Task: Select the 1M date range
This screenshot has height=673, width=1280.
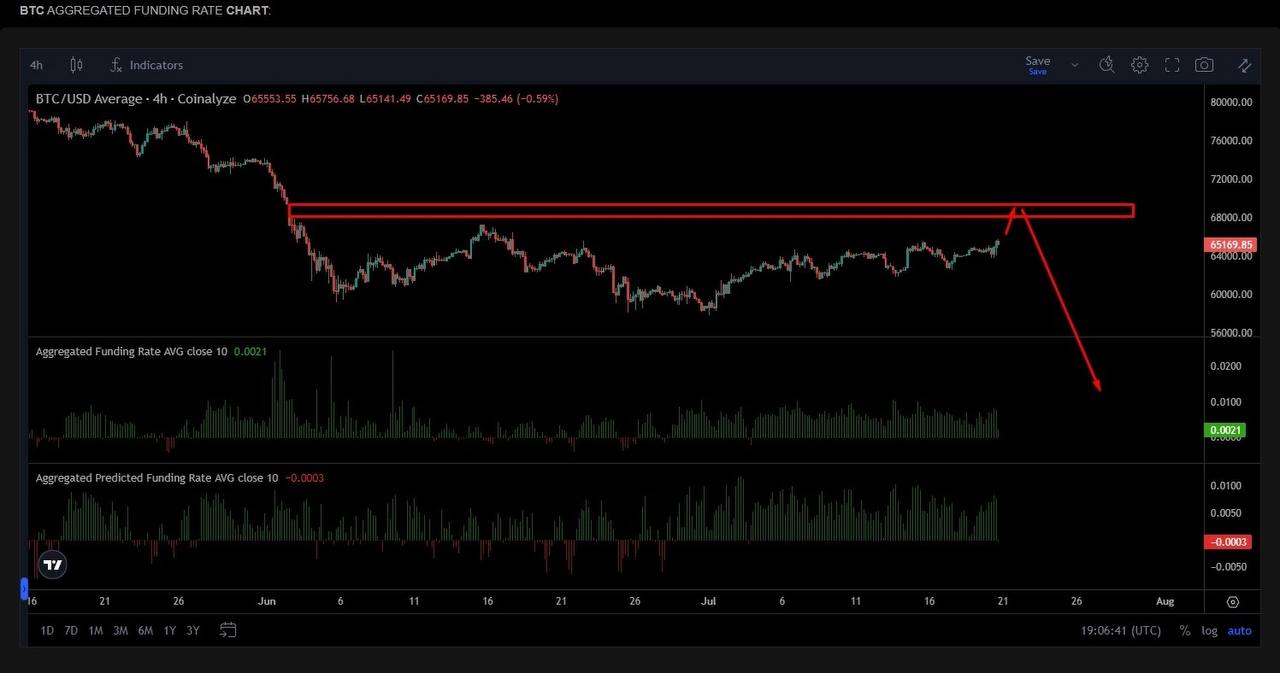Action: tap(96, 631)
